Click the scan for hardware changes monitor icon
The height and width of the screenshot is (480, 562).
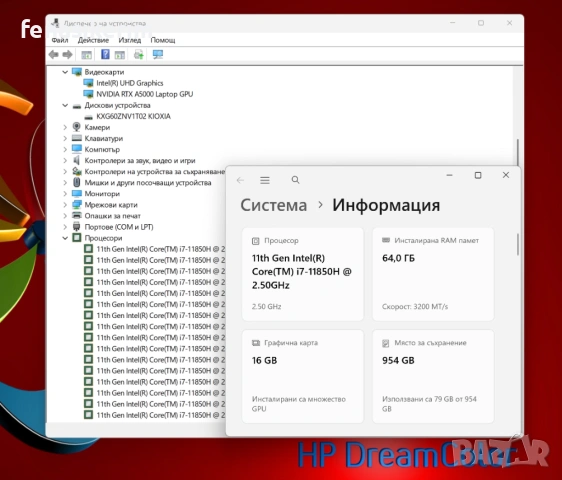[158, 54]
